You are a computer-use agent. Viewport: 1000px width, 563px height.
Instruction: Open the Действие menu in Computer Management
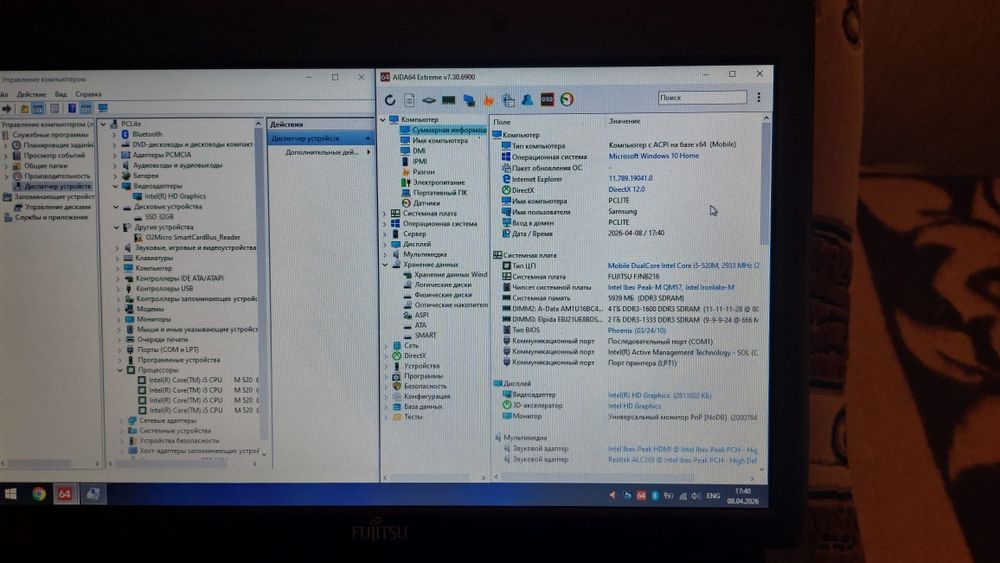point(31,94)
